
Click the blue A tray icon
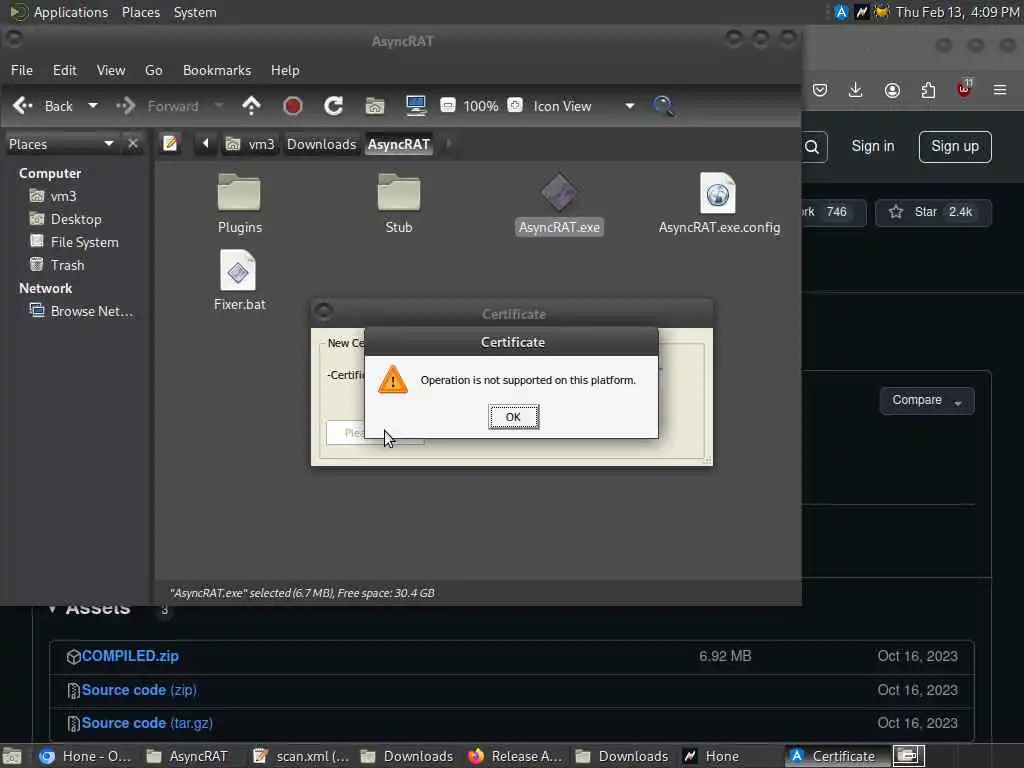(x=841, y=12)
